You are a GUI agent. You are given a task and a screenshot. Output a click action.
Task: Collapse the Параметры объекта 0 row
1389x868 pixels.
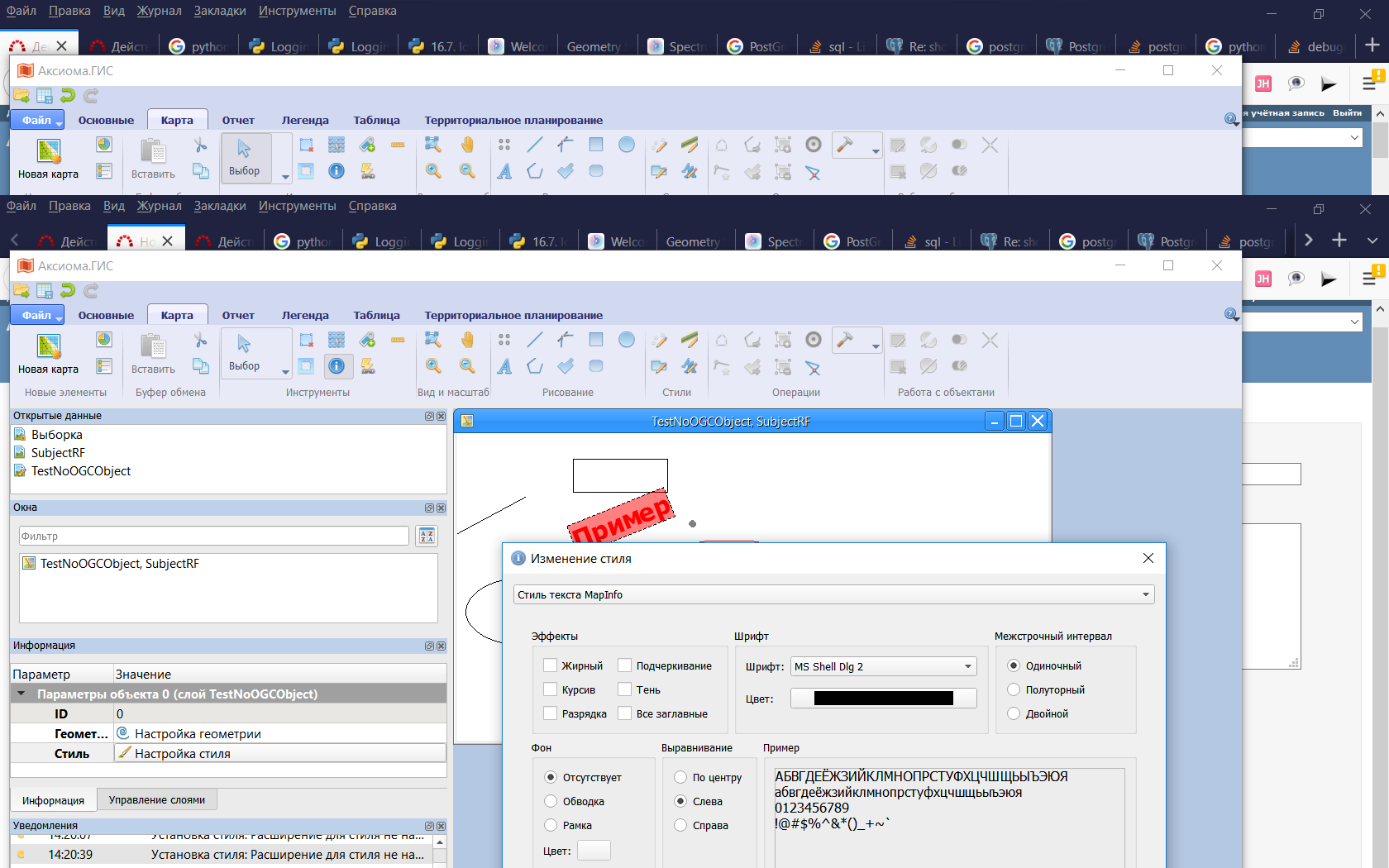(x=21, y=694)
